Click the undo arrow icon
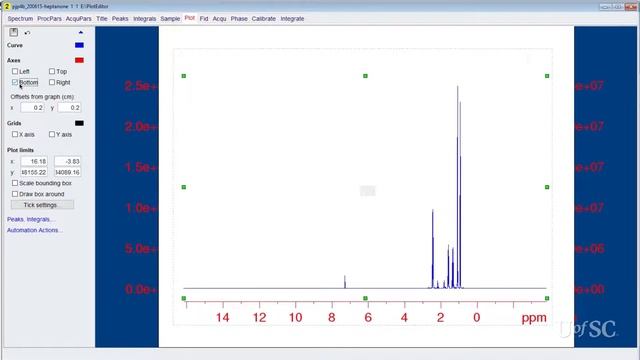640x360 pixels. click(x=27, y=33)
